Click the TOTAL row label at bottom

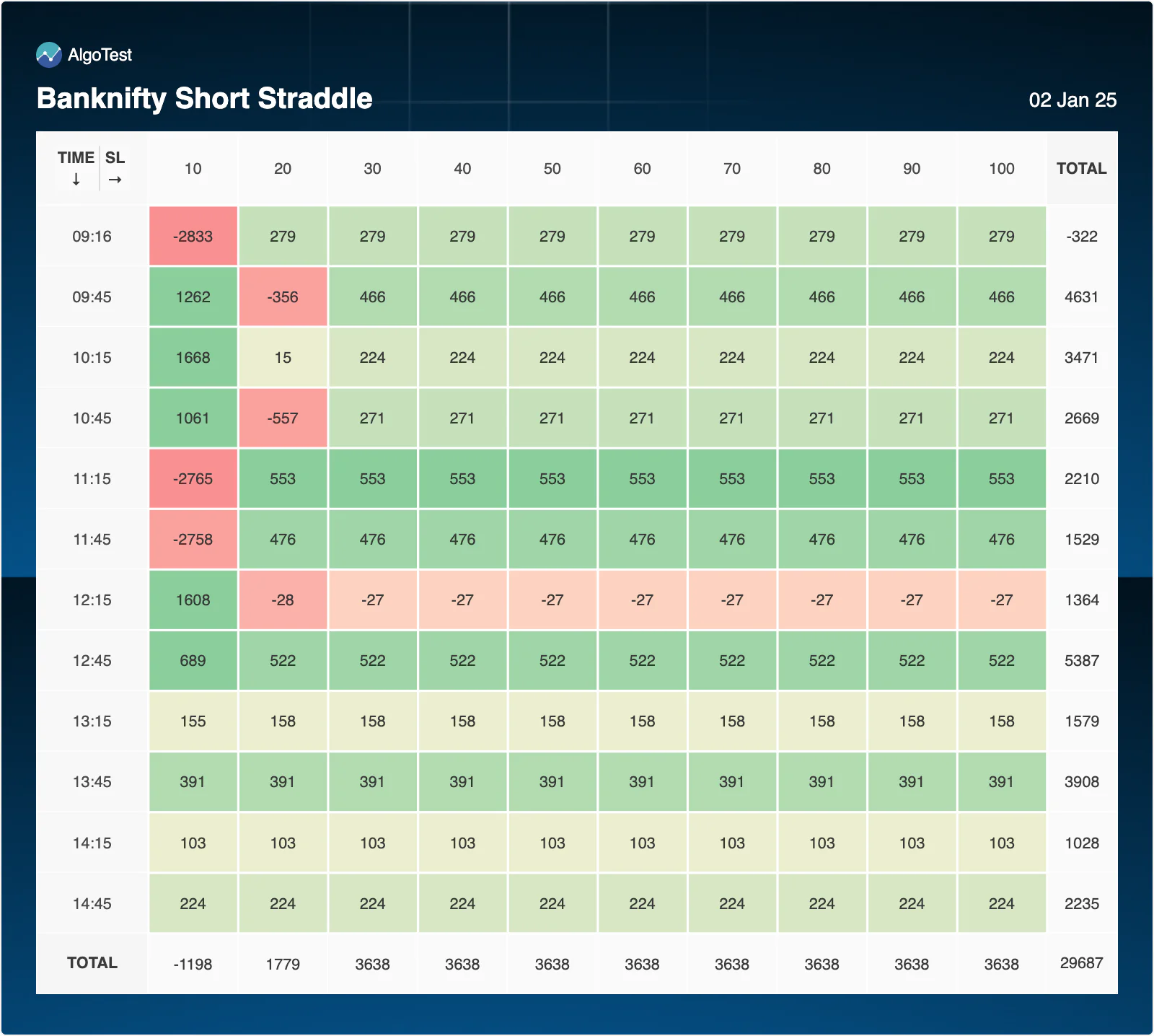(92, 962)
